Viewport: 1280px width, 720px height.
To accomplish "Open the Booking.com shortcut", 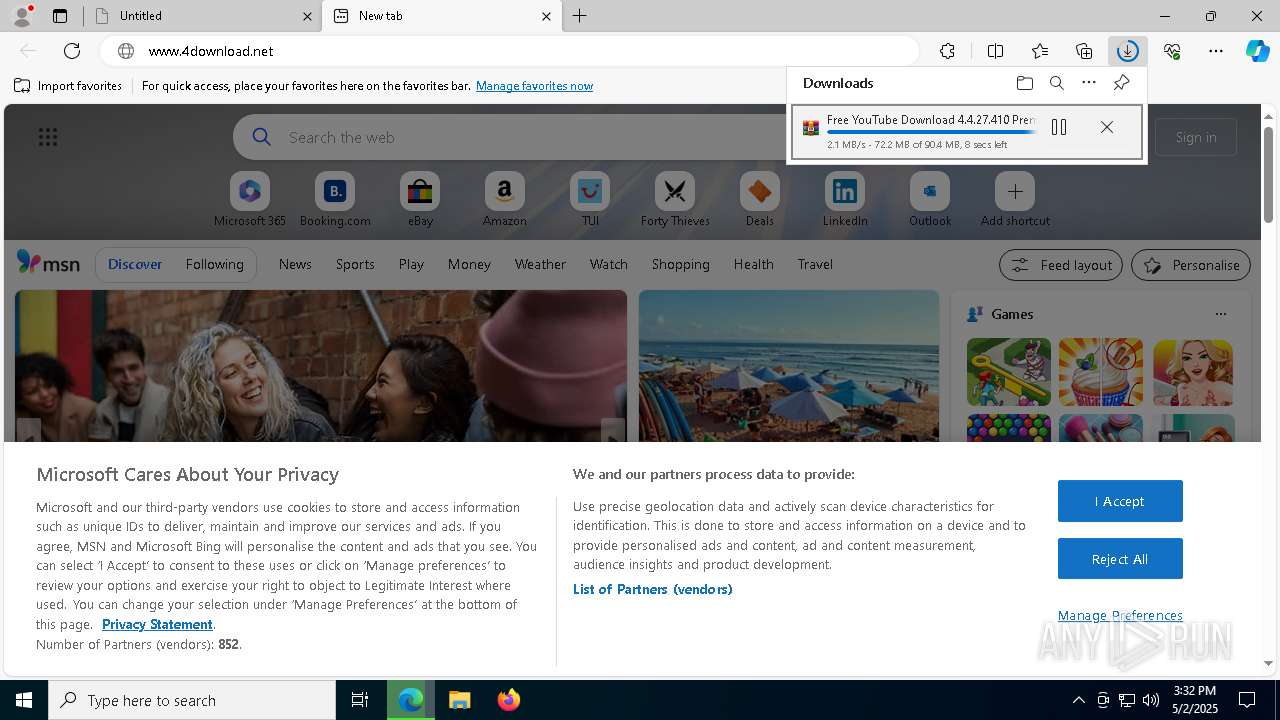I will pyautogui.click(x=335, y=199).
